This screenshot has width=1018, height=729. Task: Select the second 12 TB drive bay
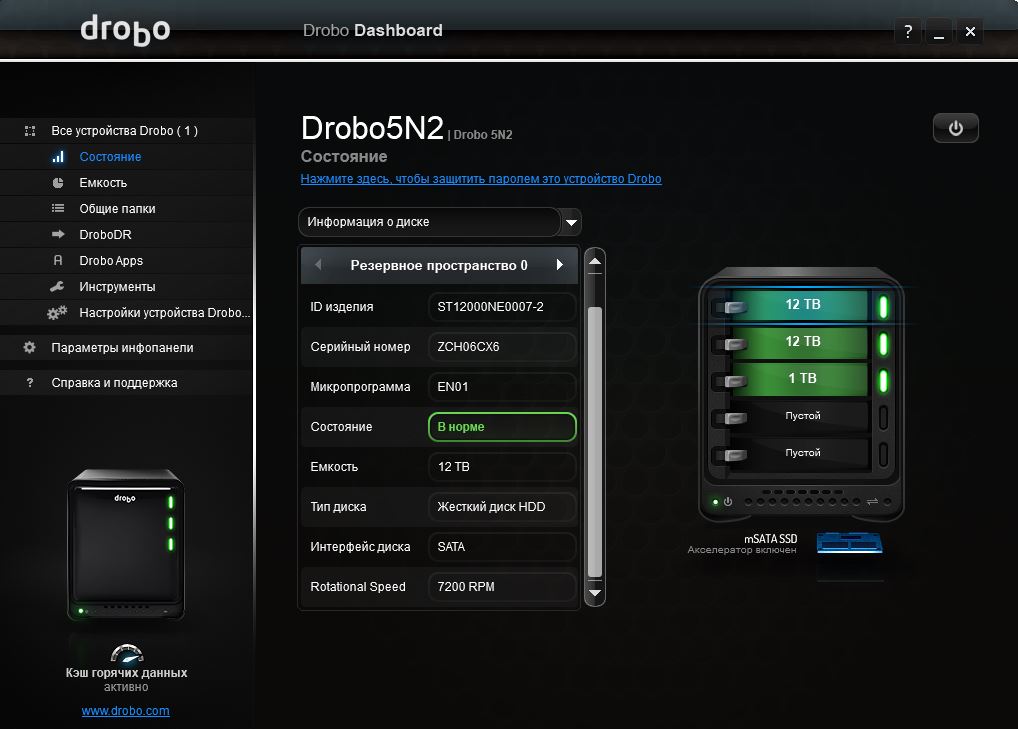tap(801, 341)
